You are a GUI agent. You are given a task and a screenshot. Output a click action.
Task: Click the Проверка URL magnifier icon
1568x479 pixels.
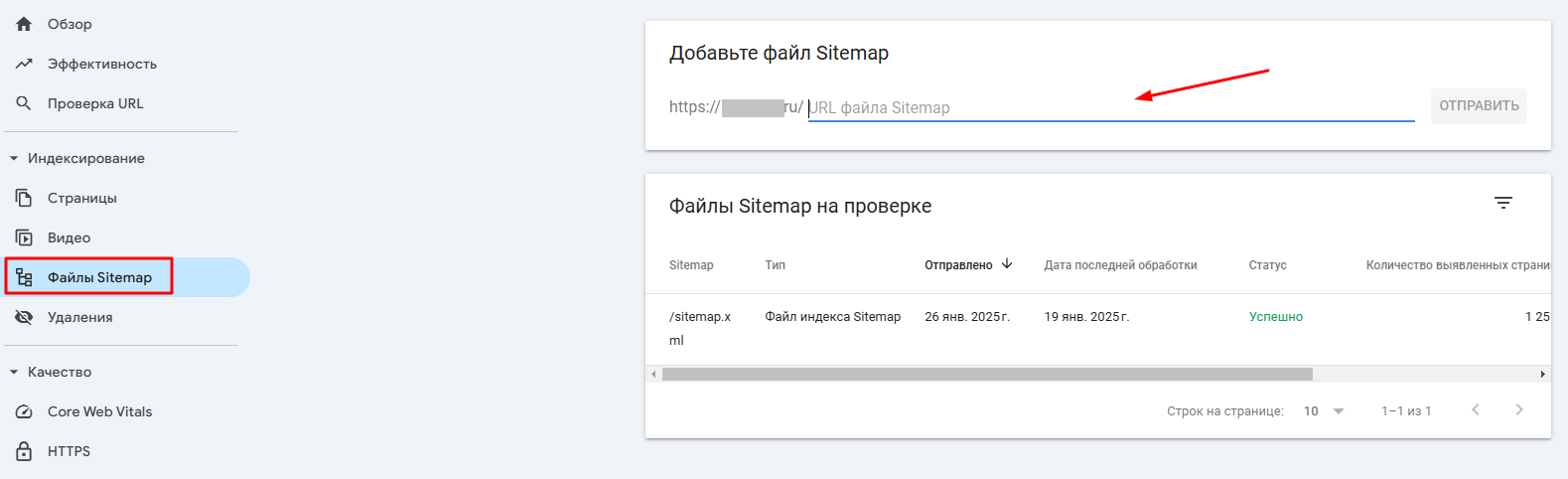[24, 103]
